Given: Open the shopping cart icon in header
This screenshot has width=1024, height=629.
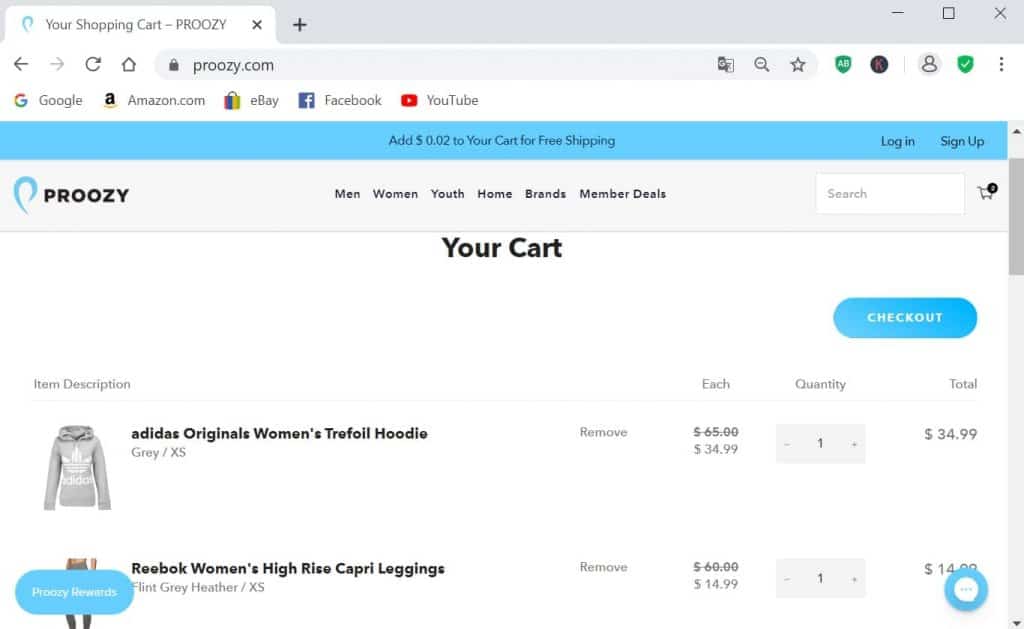Looking at the screenshot, I should pyautogui.click(x=986, y=192).
